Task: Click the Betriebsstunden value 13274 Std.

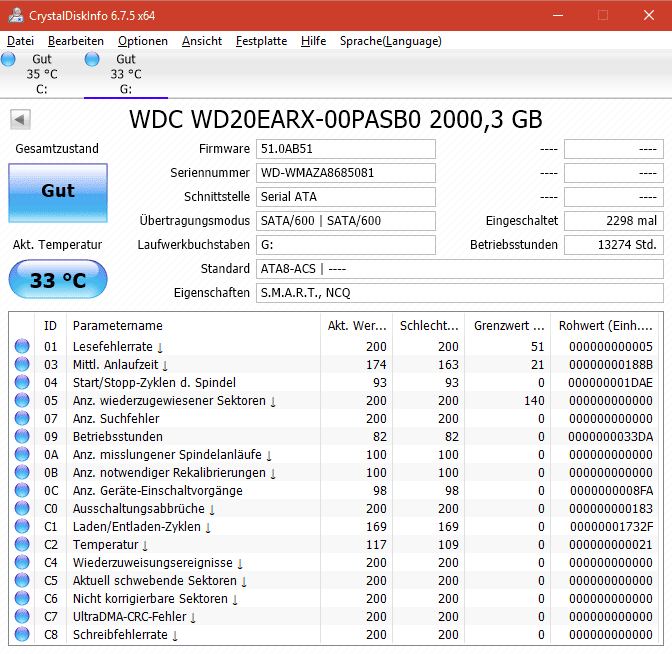Action: (x=614, y=245)
